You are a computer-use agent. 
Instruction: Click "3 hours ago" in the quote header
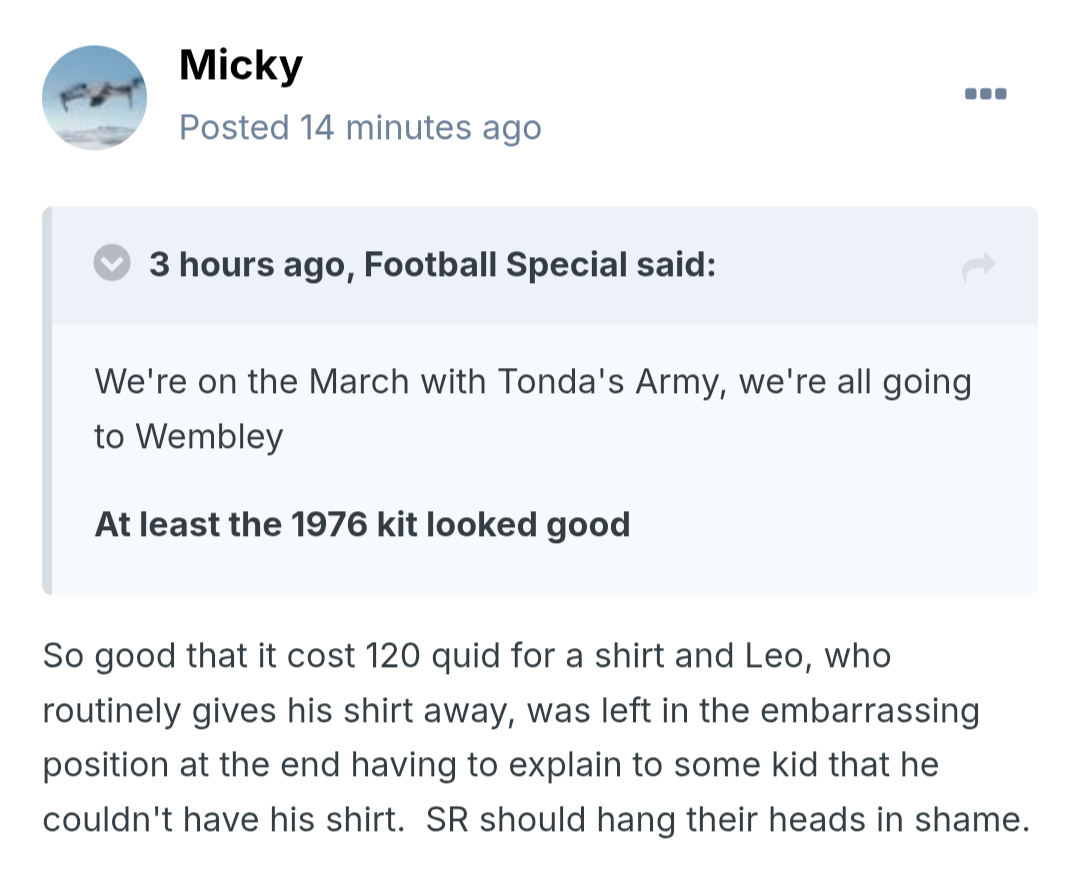pos(247,265)
